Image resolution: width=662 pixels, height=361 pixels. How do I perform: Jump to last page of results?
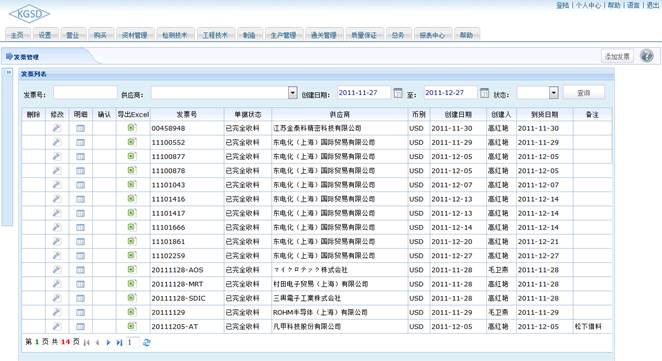coord(119,342)
